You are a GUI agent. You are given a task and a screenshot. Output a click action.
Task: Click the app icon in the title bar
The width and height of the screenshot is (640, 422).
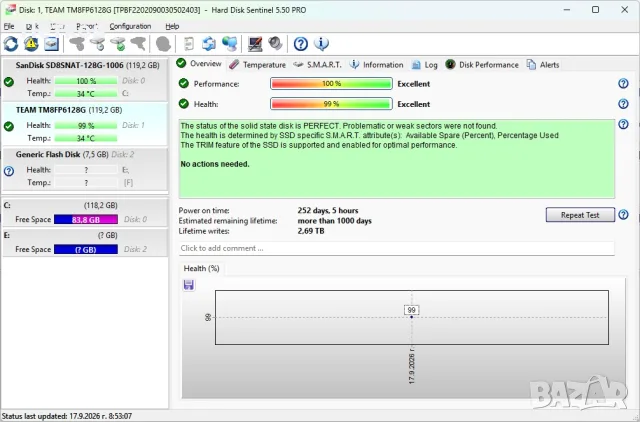tap(10, 10)
